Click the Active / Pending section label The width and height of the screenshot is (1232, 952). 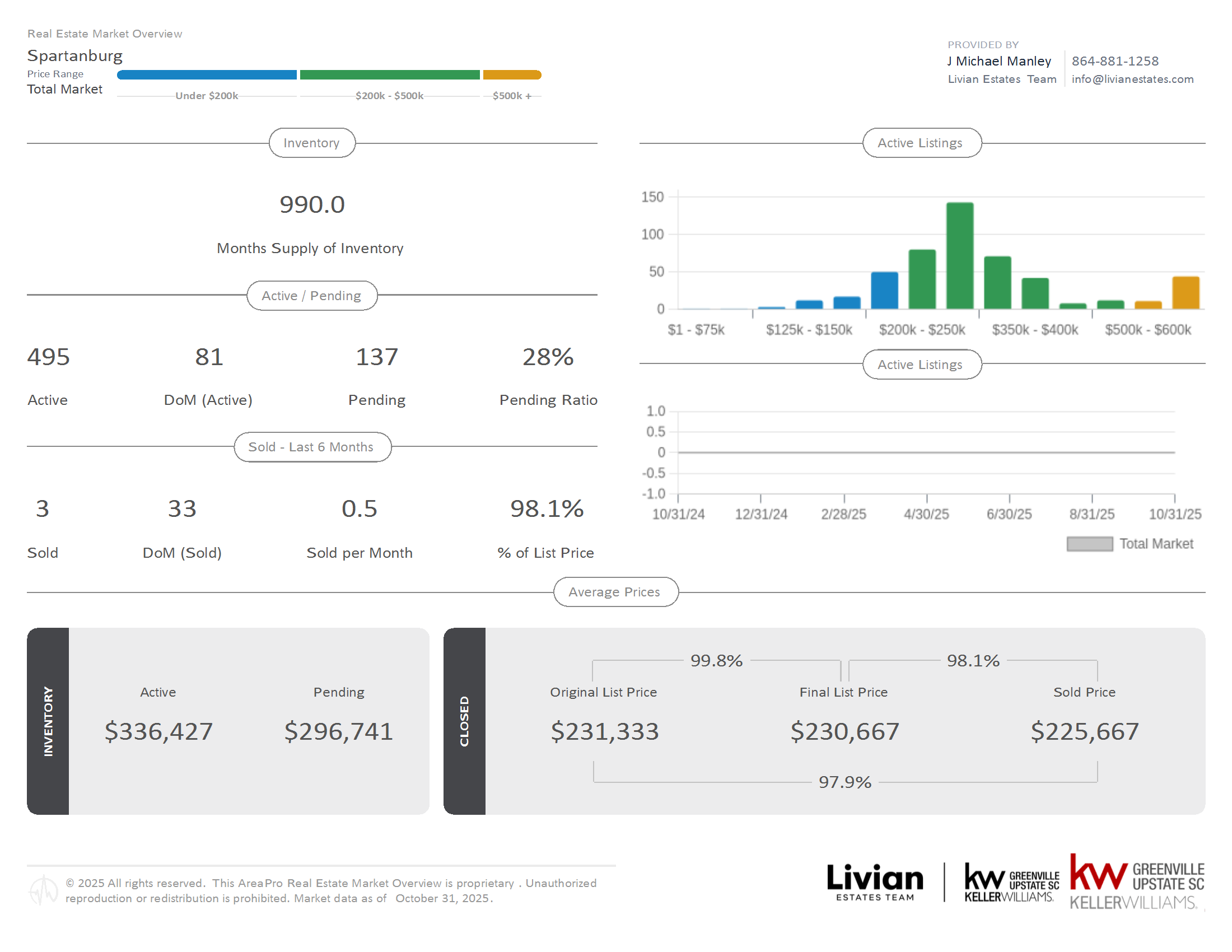(x=311, y=296)
